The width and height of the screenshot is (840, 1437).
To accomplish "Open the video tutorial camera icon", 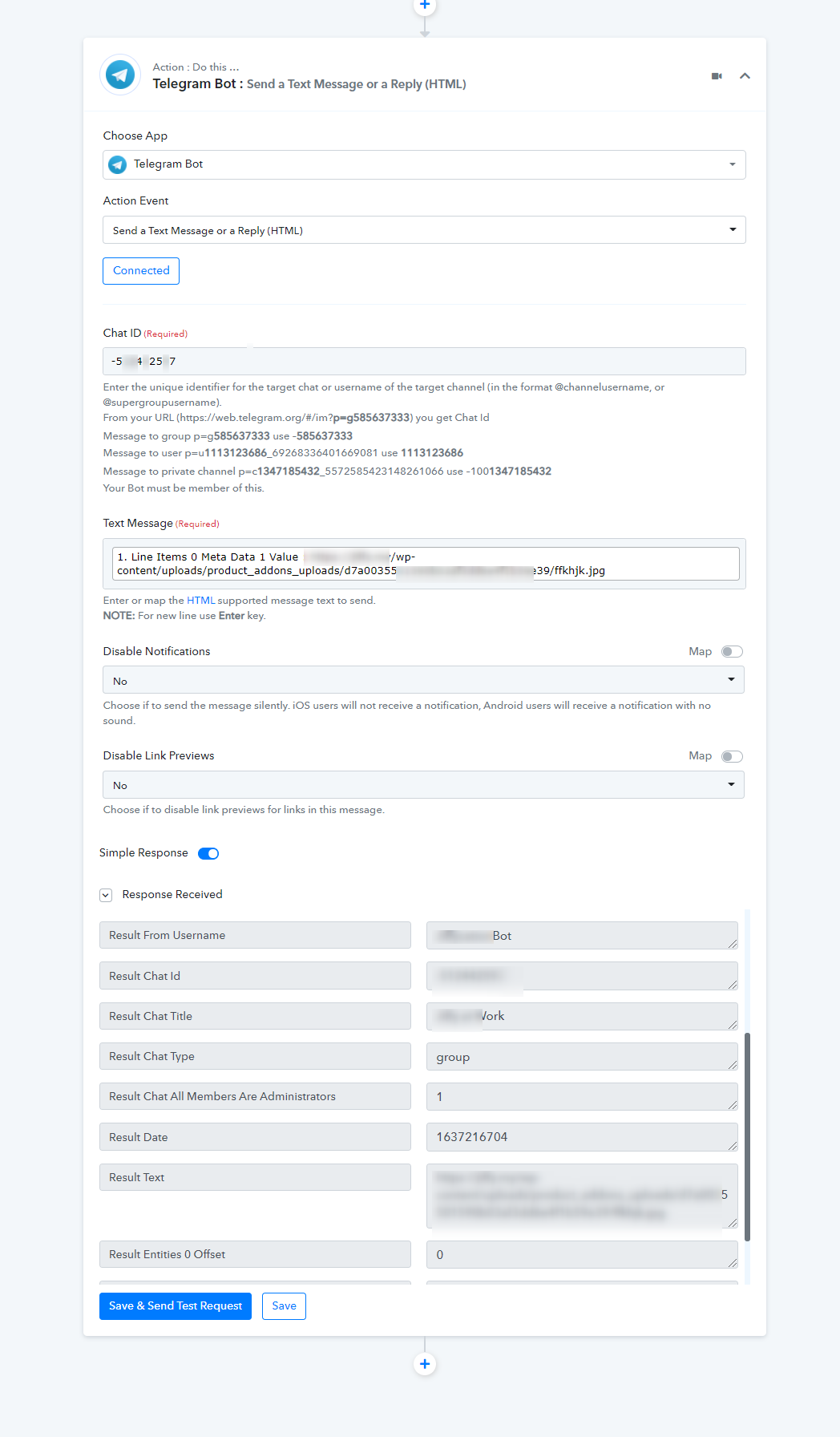I will tap(717, 76).
